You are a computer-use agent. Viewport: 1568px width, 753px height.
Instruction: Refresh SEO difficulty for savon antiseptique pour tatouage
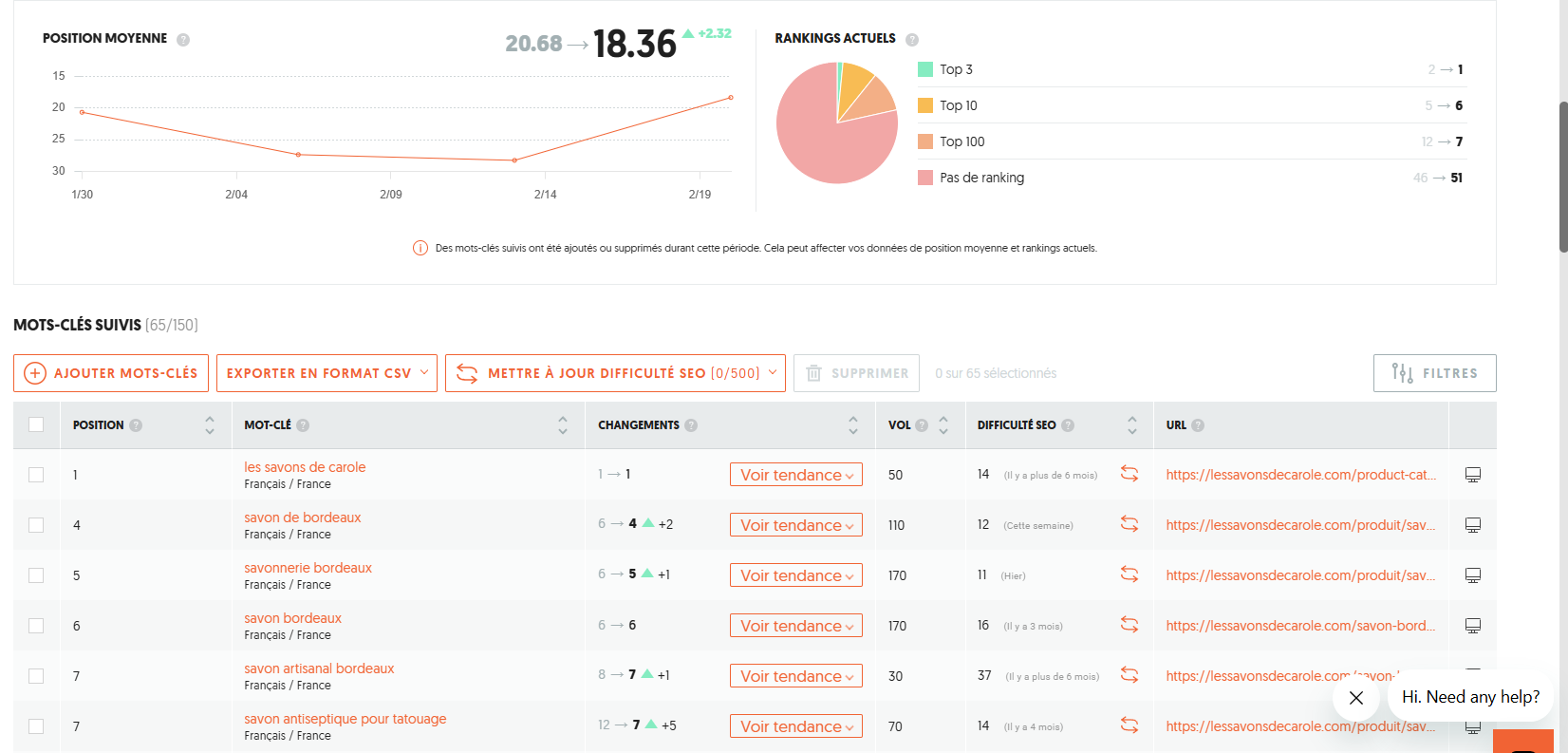[x=1129, y=725]
